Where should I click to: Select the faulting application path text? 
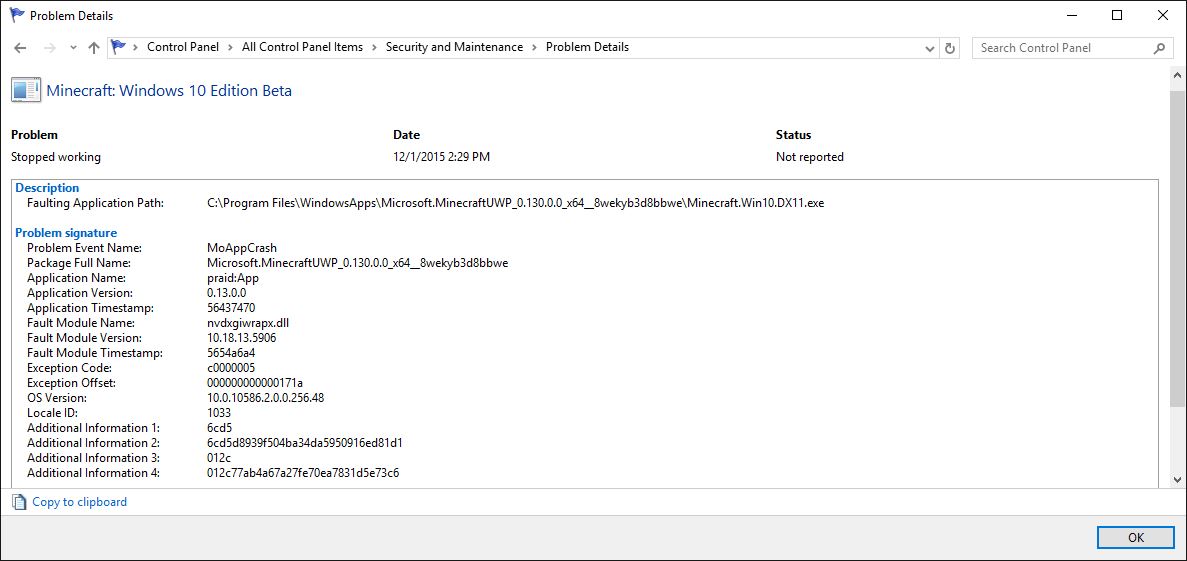click(516, 203)
